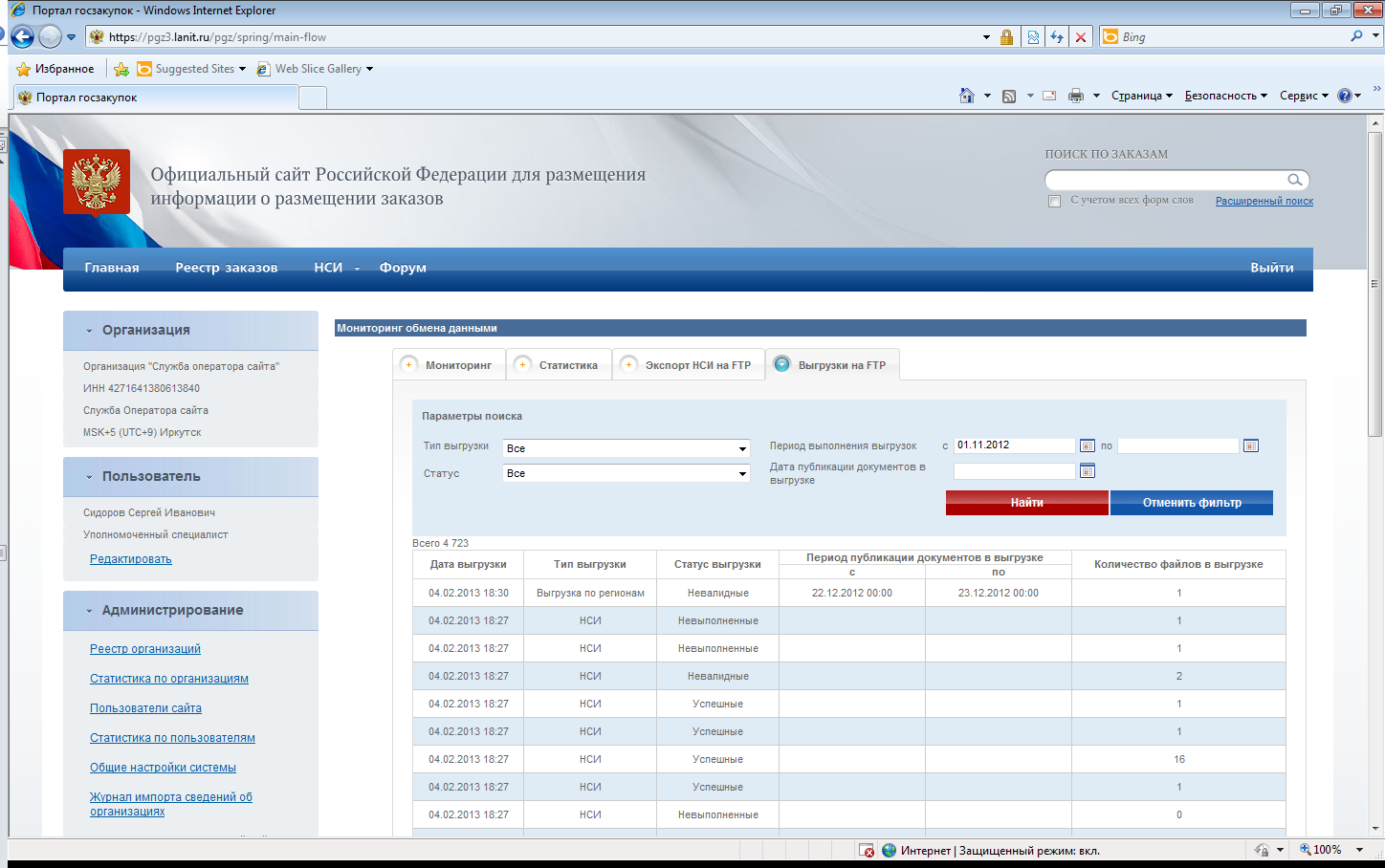Open the Страница command bar menu

pyautogui.click(x=1141, y=96)
